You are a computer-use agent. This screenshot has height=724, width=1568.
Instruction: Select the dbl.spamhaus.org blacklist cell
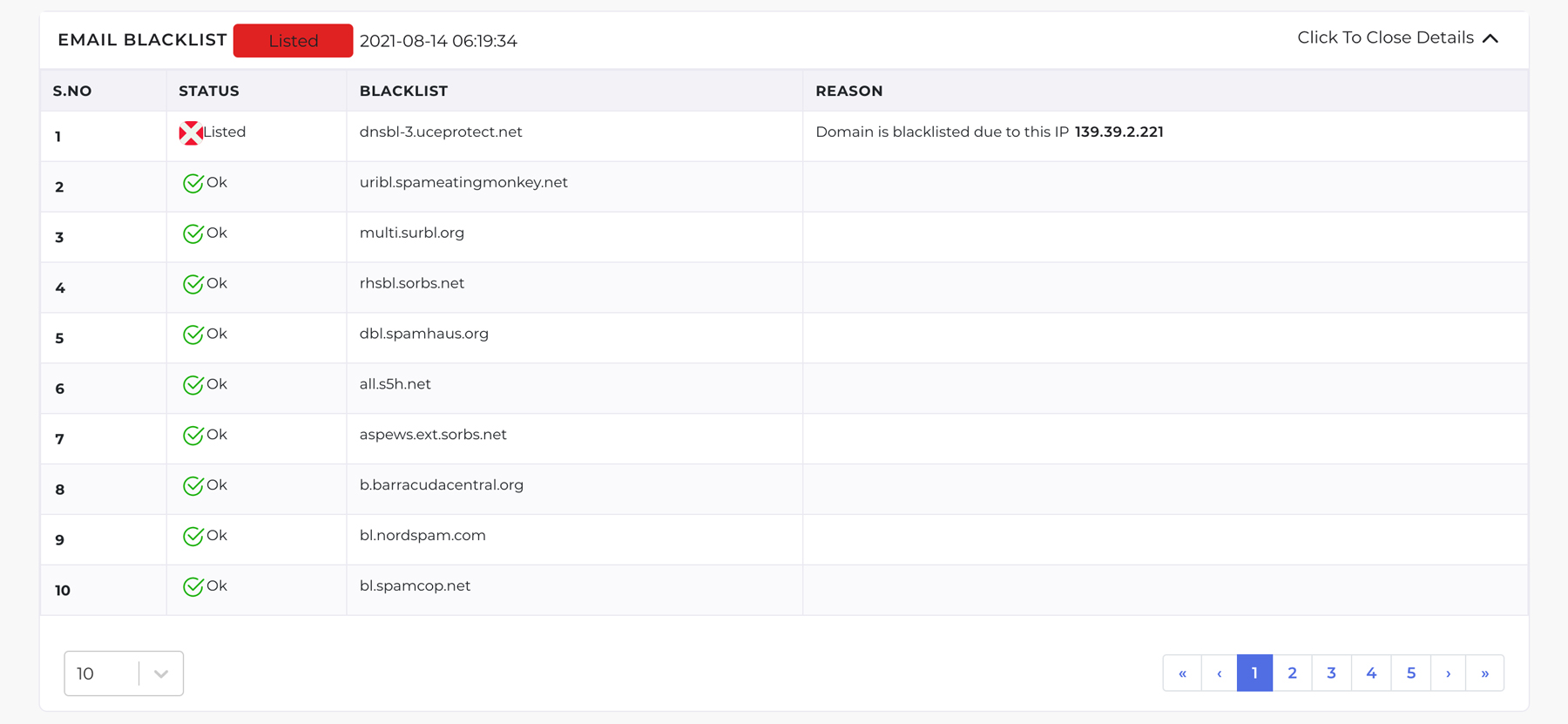(x=575, y=338)
